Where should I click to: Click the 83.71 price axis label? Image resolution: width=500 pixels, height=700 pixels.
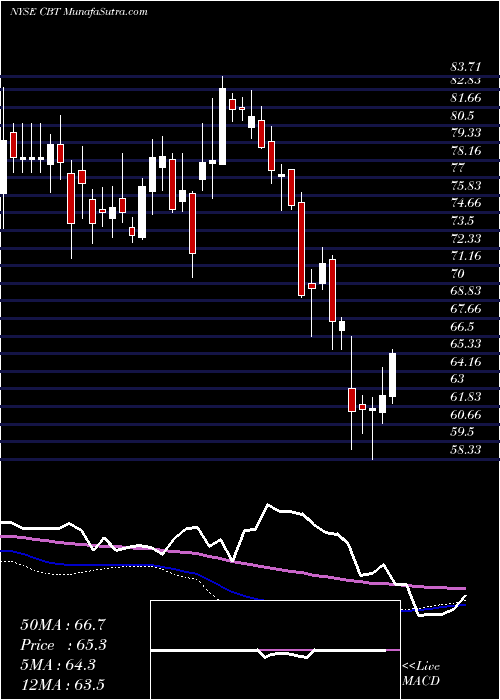tap(466, 67)
